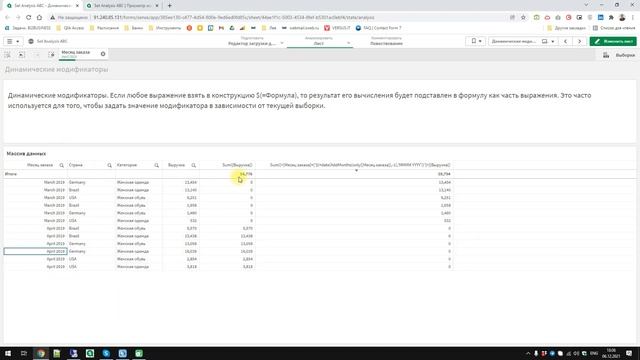Viewport: 640px width, 360px height.
Task: Open the reading list button
Action: [x=614, y=28]
